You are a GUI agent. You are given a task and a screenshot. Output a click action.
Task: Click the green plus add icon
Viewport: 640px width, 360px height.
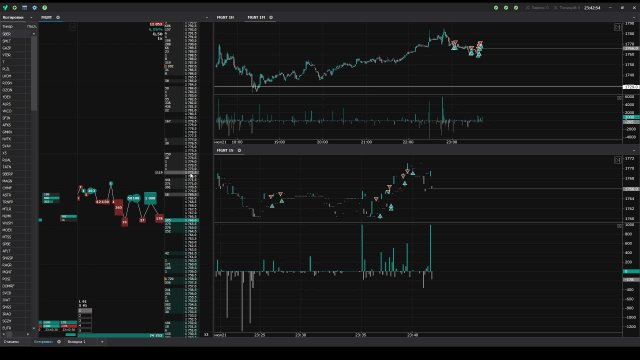[x=15, y=7]
